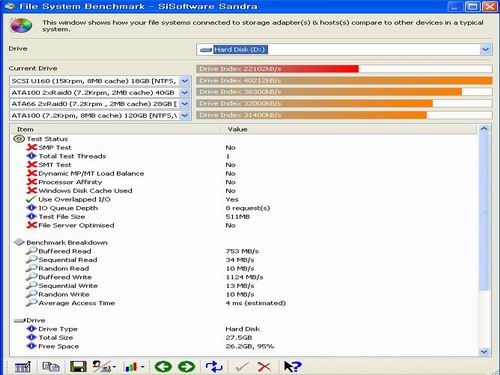500x375 pixels.
Task: Click the red X icon beside SMT Test
Action: (x=32, y=165)
